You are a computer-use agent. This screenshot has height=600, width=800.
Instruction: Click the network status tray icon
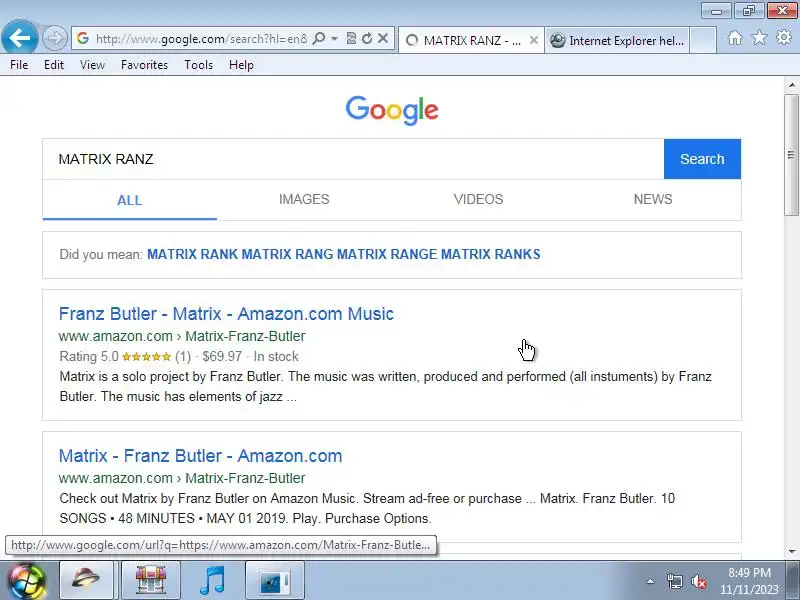click(x=674, y=581)
